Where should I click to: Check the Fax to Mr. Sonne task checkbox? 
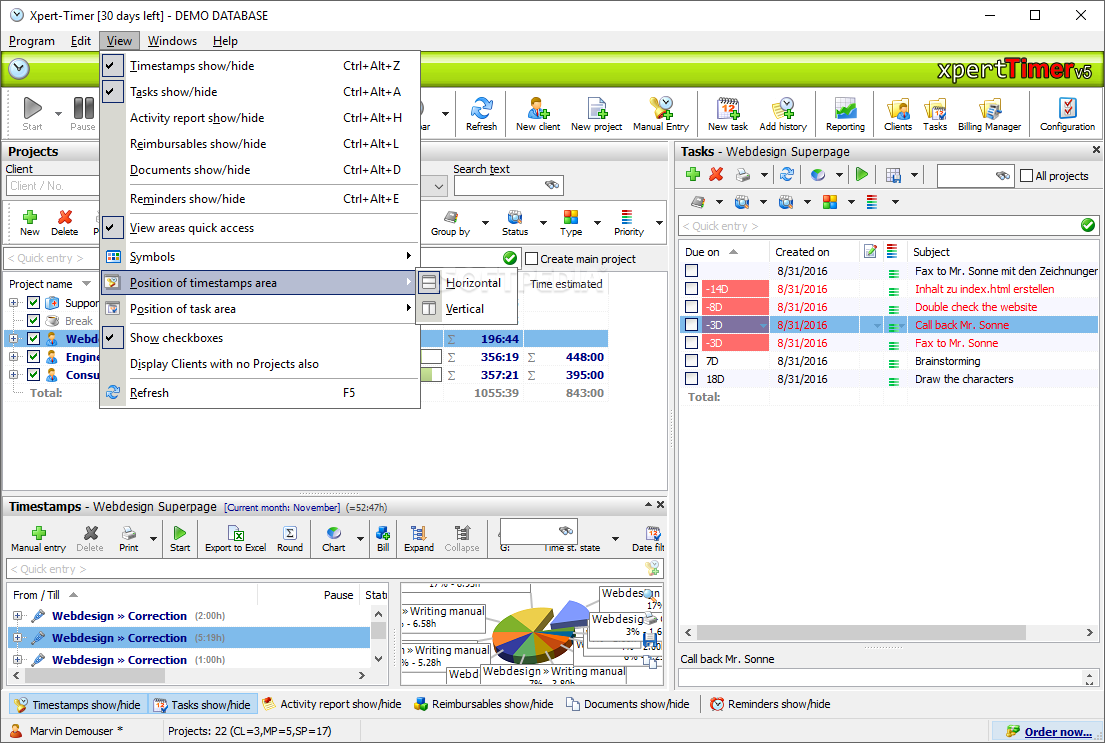pyautogui.click(x=691, y=343)
